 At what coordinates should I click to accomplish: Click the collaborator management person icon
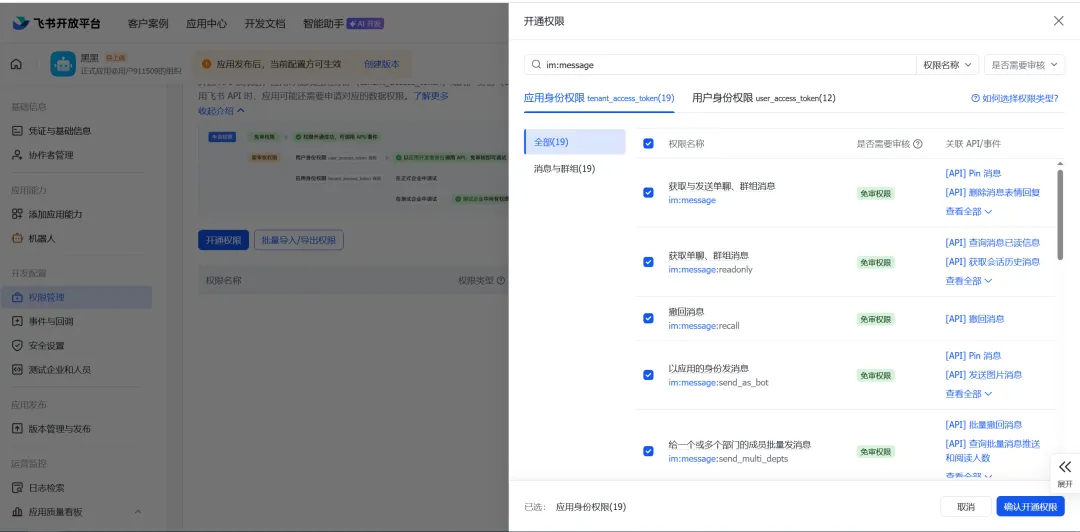(17, 155)
